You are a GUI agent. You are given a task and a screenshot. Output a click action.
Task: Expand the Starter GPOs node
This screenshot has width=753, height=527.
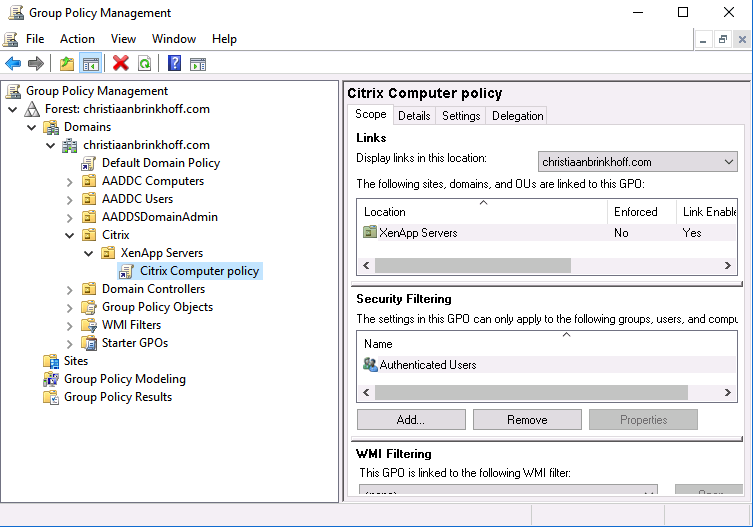(x=70, y=344)
